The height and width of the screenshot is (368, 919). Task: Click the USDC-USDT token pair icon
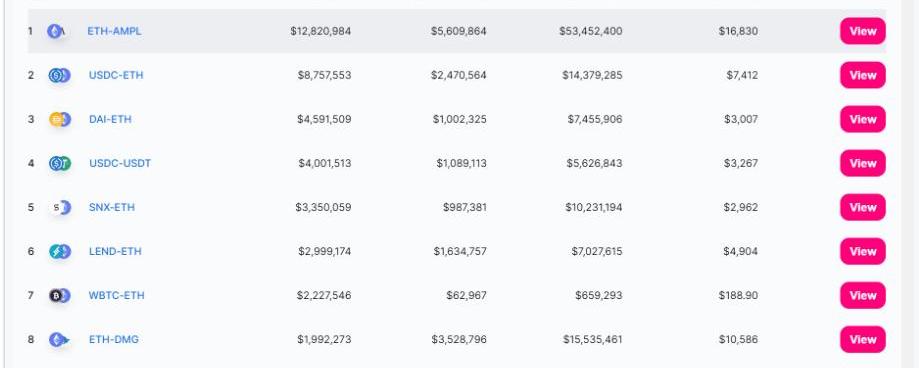tap(60, 163)
